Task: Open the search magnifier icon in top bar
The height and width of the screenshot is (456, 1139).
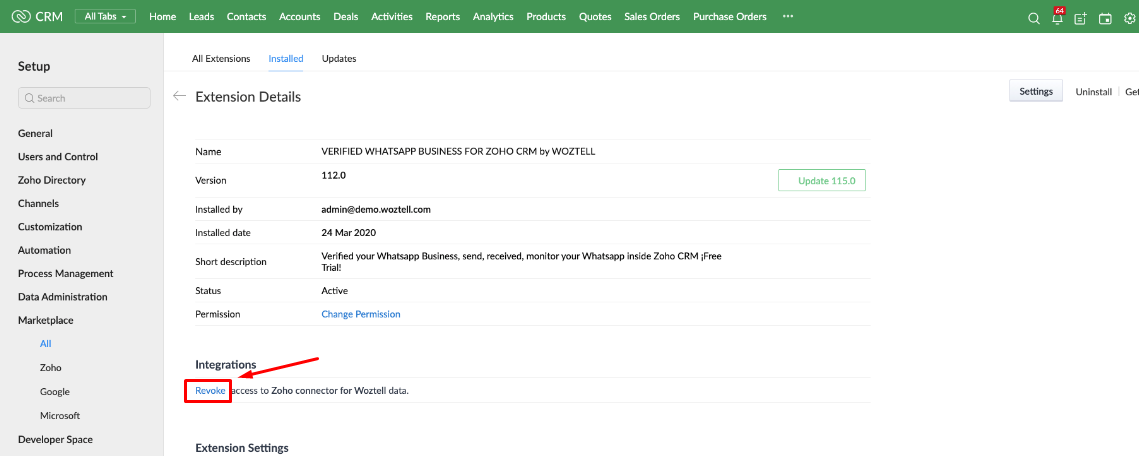Action: (1034, 19)
